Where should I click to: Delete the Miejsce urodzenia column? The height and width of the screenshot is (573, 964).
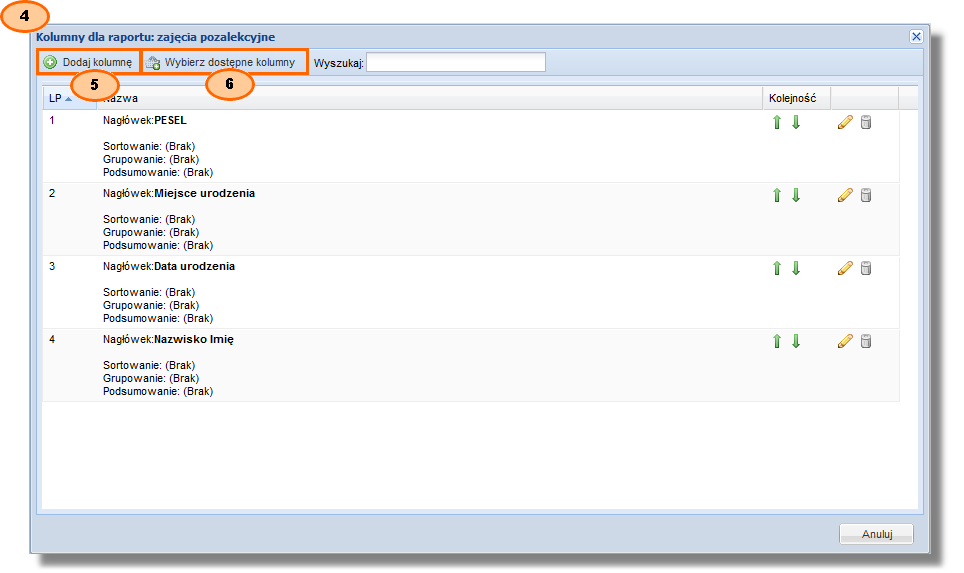click(866, 195)
